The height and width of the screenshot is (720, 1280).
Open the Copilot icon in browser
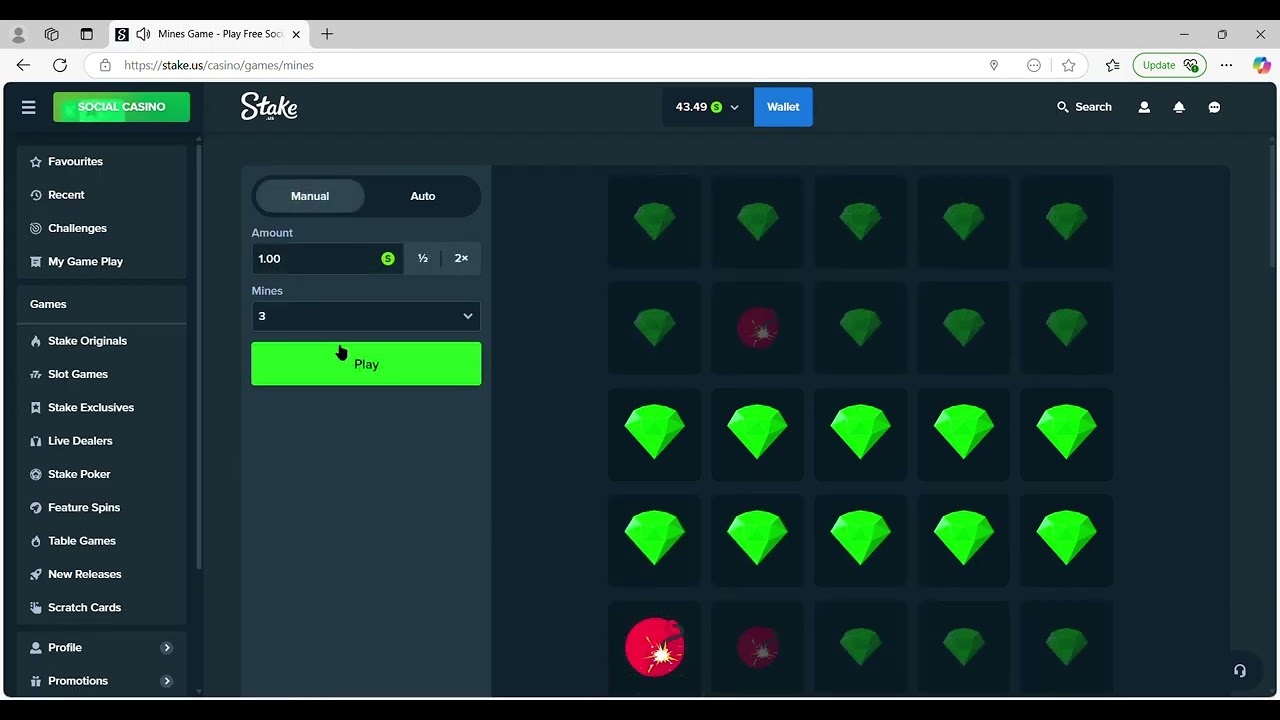1261,65
